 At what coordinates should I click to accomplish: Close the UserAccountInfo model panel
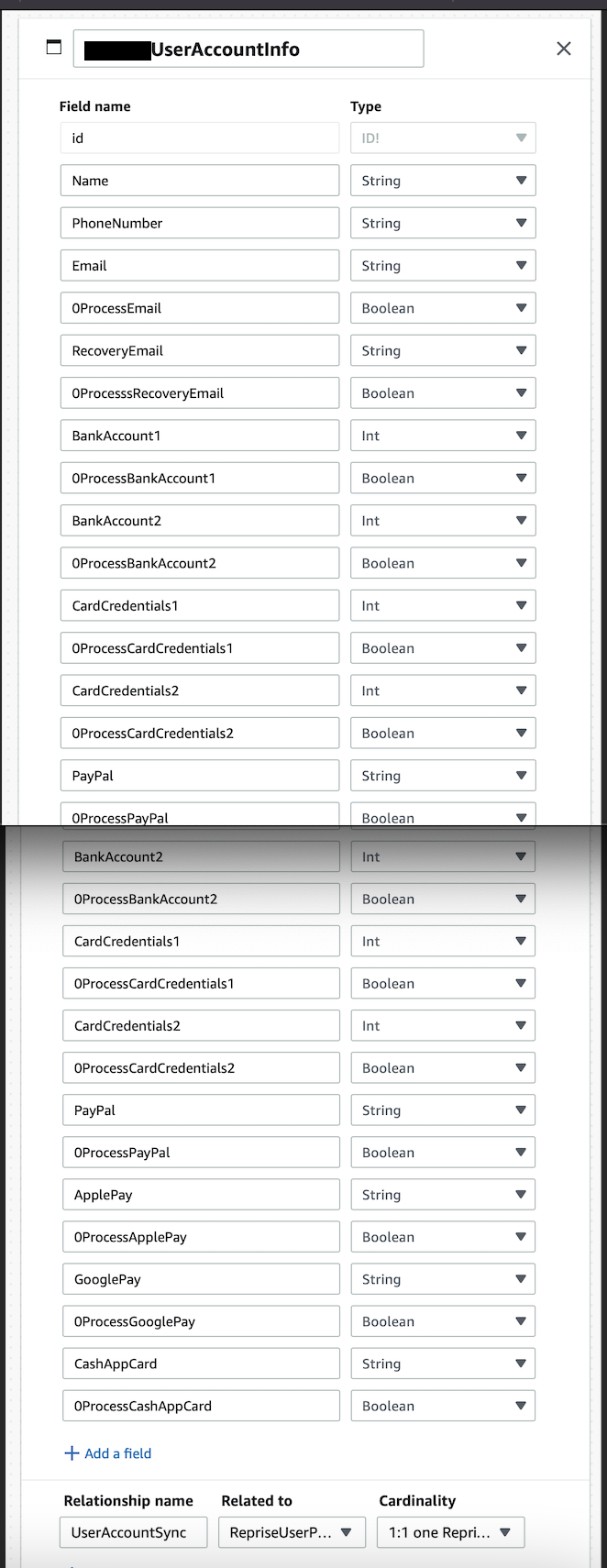(563, 48)
